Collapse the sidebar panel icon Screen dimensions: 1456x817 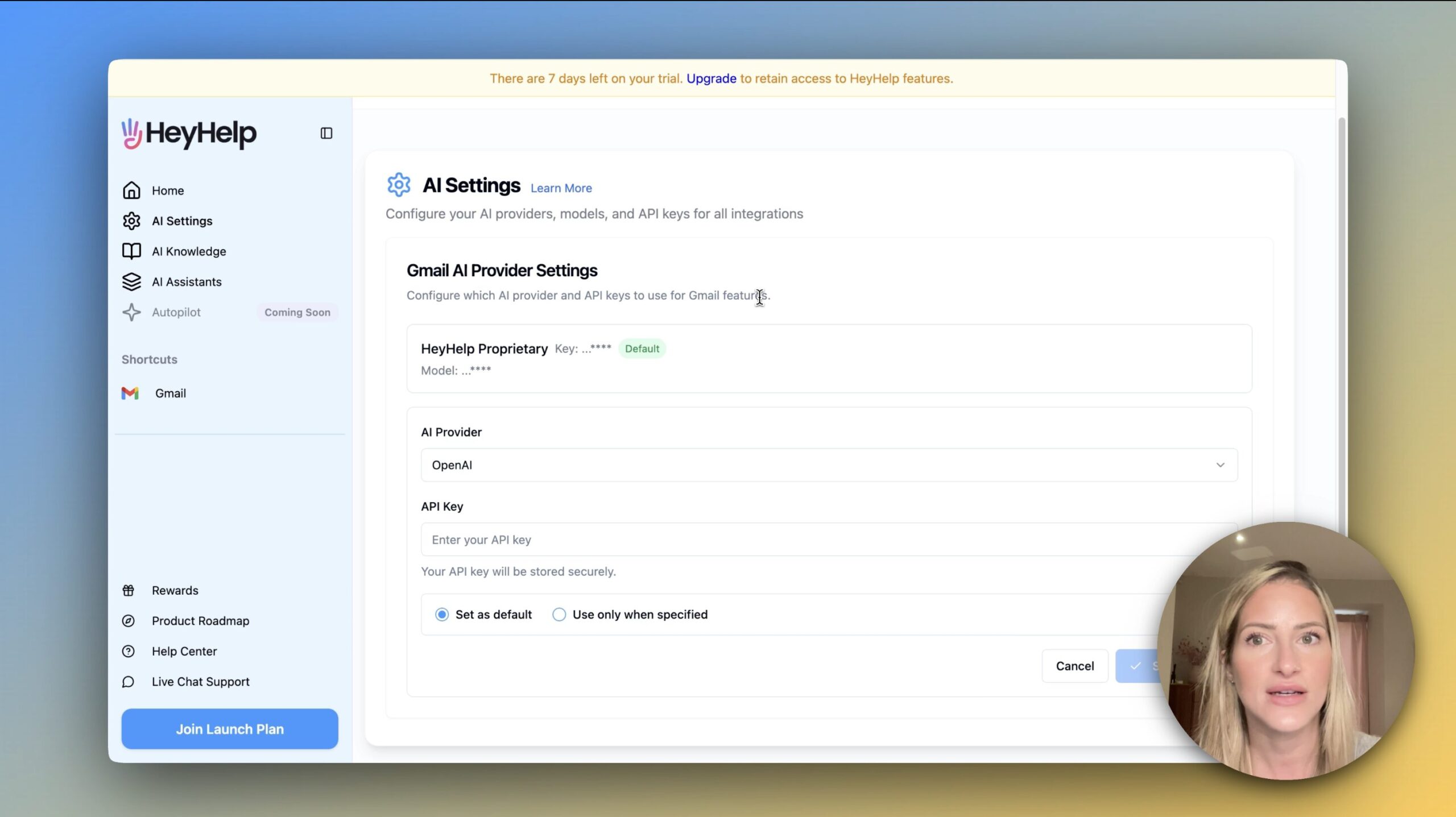(x=326, y=133)
